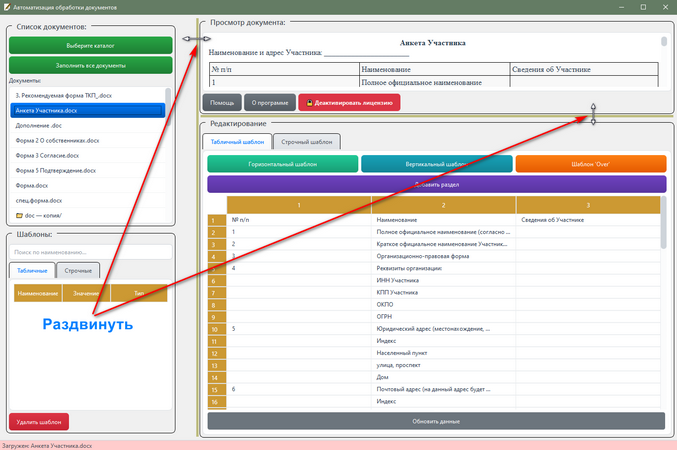
Task: Click cell 'КПП Участника'
Action: pyautogui.click(x=443, y=292)
